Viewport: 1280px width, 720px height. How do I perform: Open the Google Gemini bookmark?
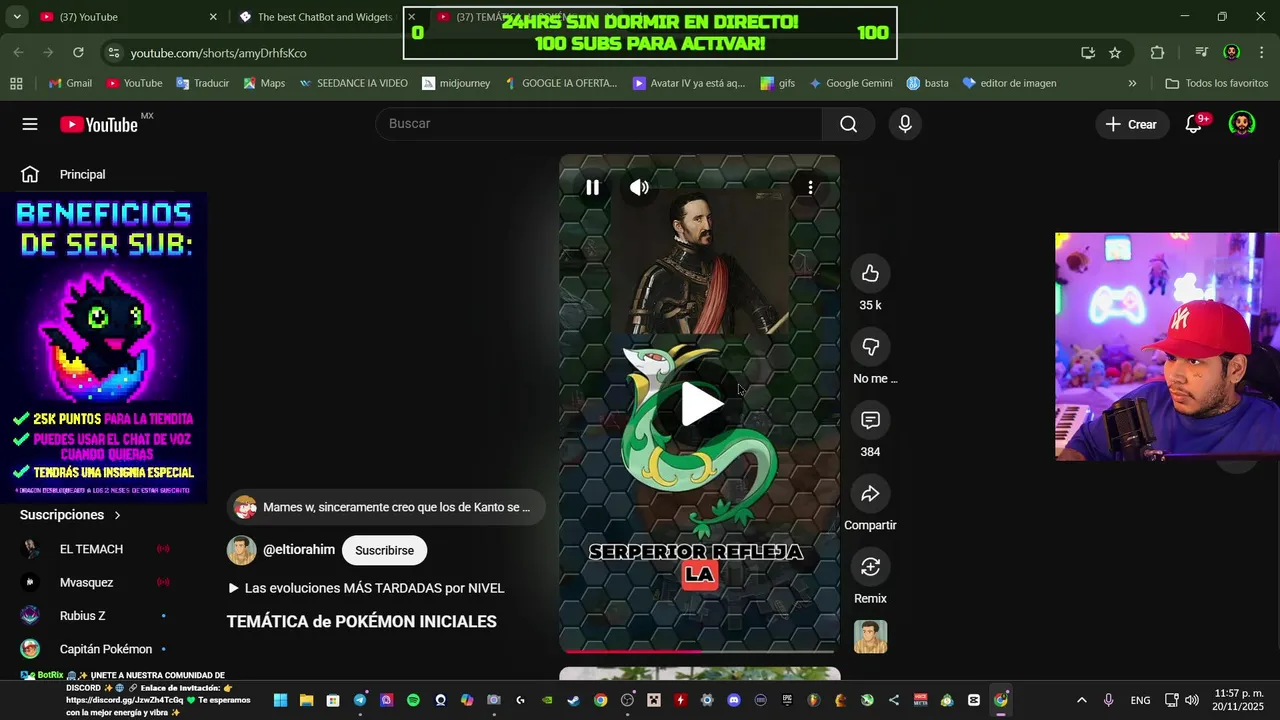[850, 83]
